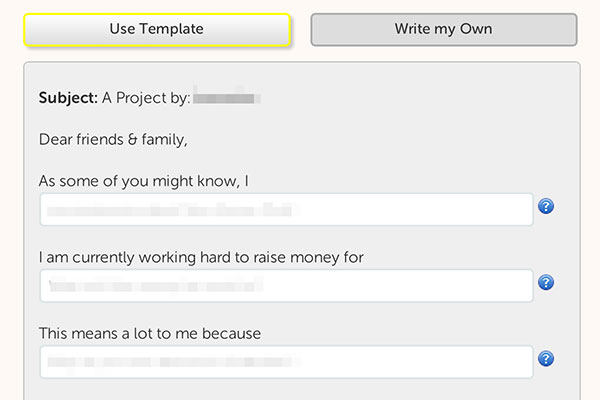The height and width of the screenshot is (400, 600).
Task: Open help for the 'As some of you might know' field
Action: (546, 206)
